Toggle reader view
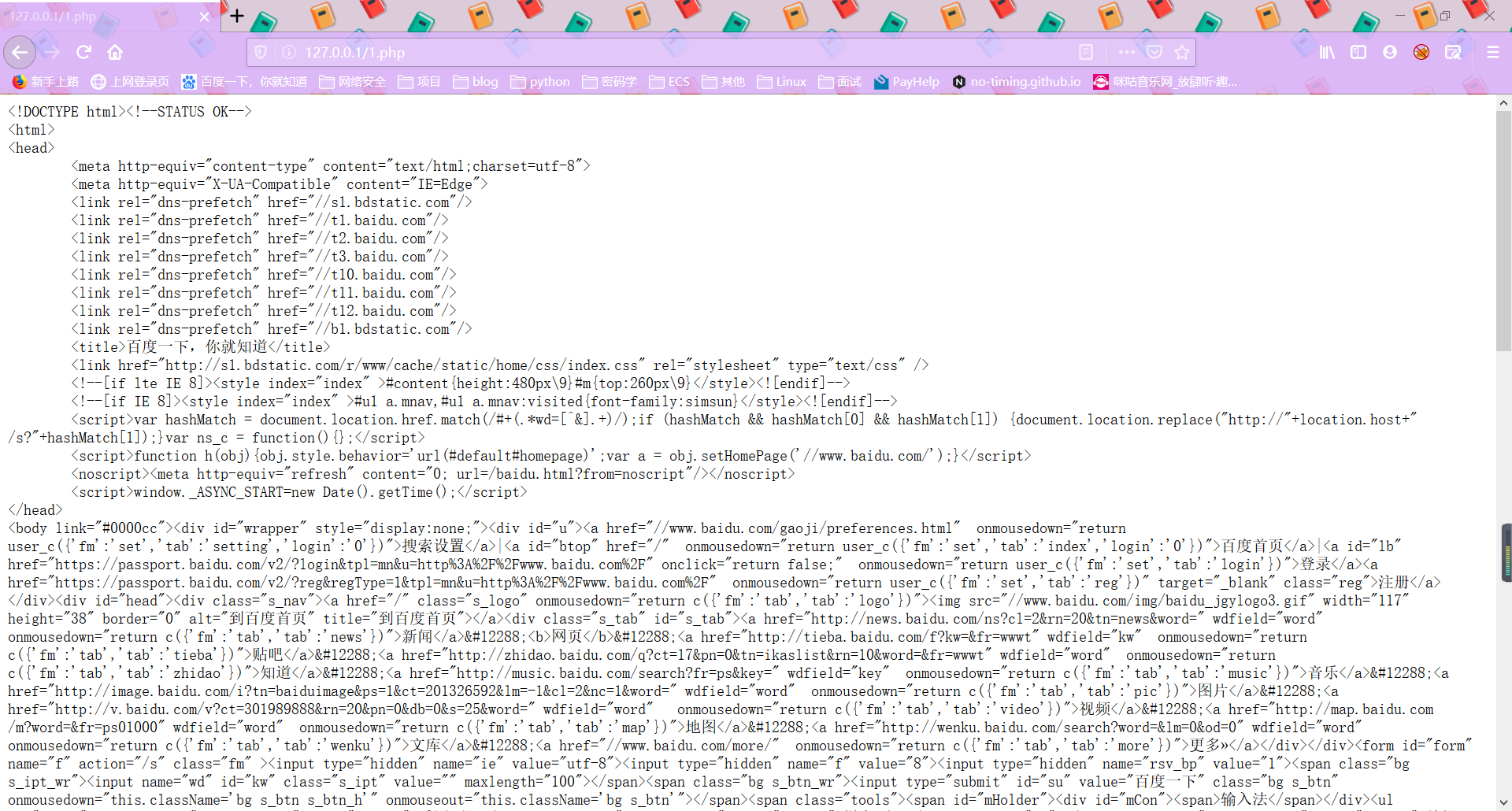 tap(1086, 53)
